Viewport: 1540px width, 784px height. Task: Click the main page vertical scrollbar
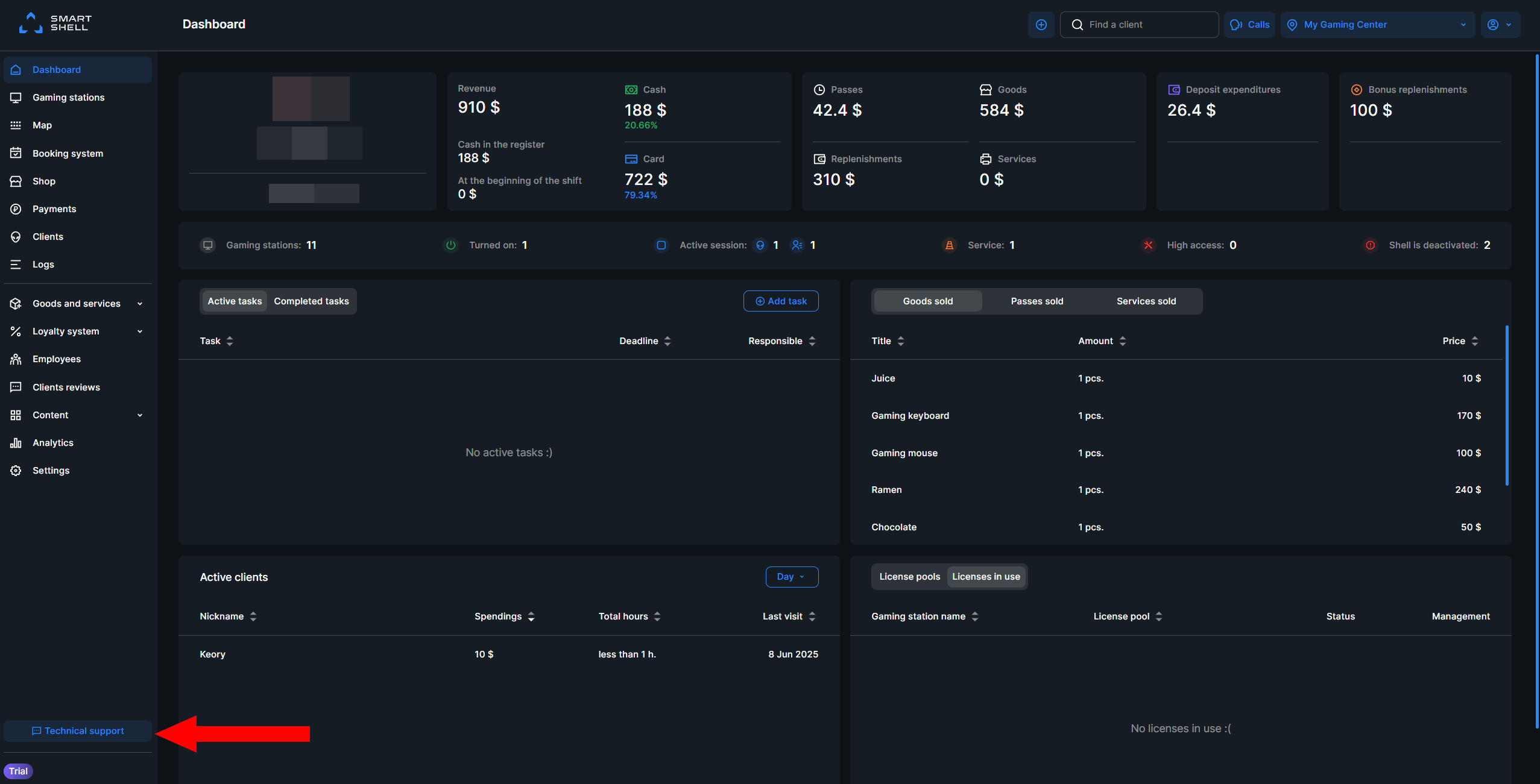coord(1537,392)
